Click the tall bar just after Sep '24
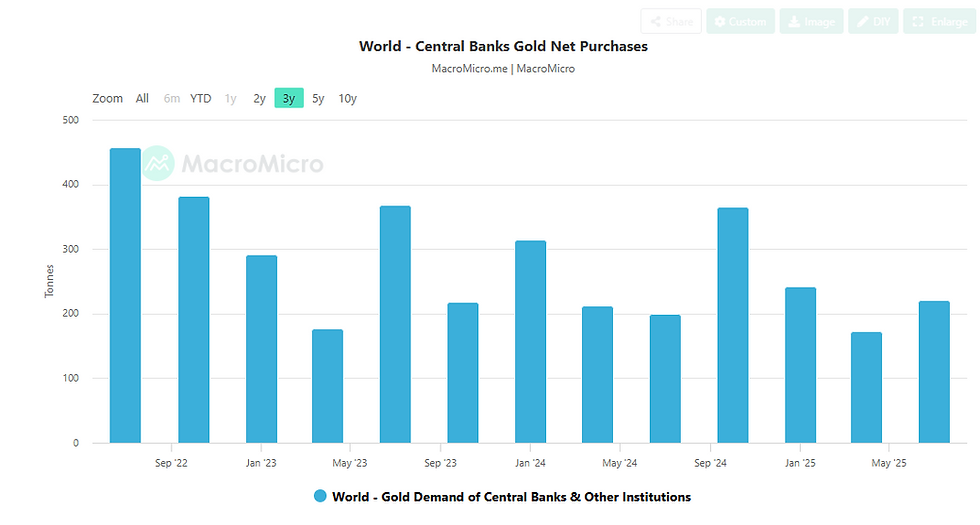Screen dimensions: 980x525 [733, 326]
